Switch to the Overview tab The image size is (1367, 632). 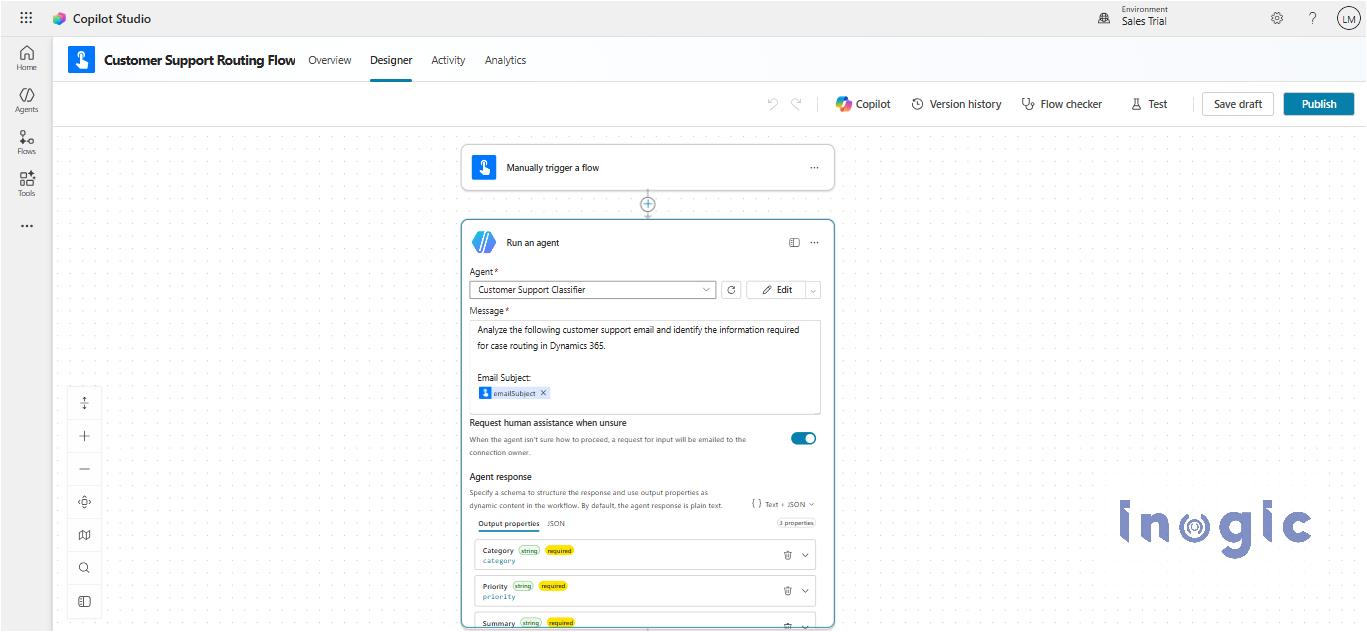click(x=329, y=60)
